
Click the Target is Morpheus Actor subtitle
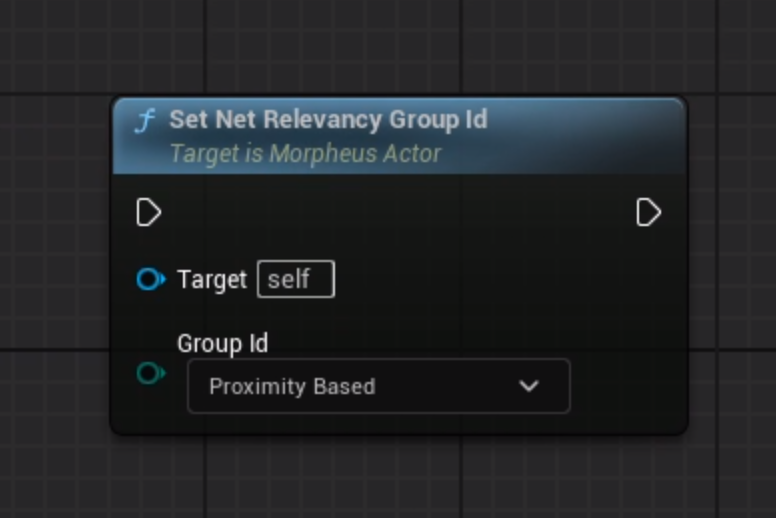(305, 153)
